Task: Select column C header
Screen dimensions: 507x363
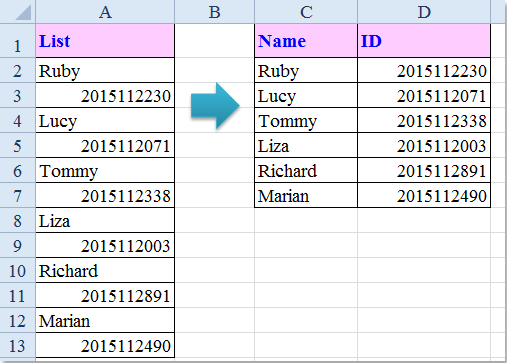Action: point(306,12)
